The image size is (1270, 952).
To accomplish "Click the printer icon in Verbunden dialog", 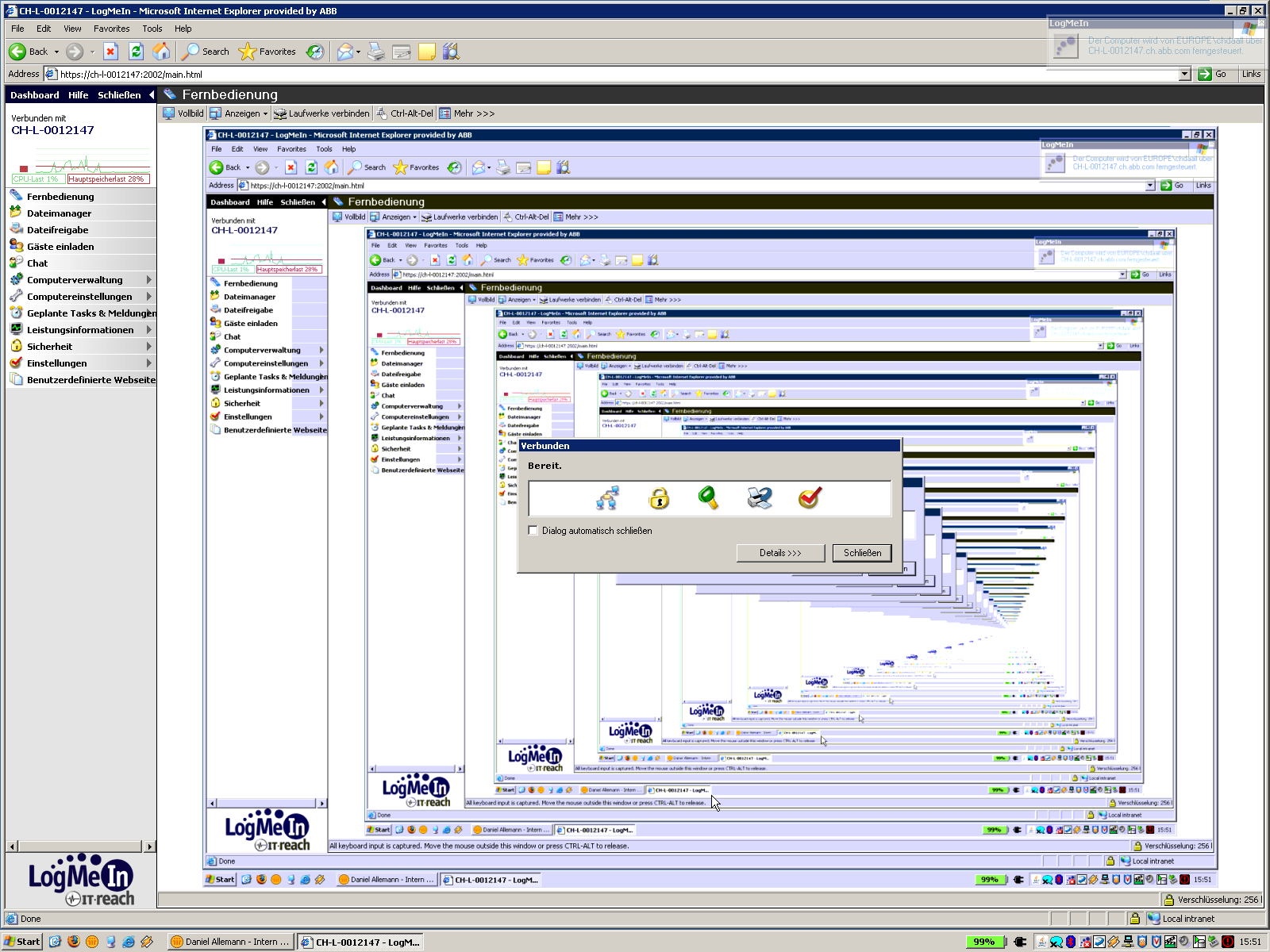I will [760, 498].
